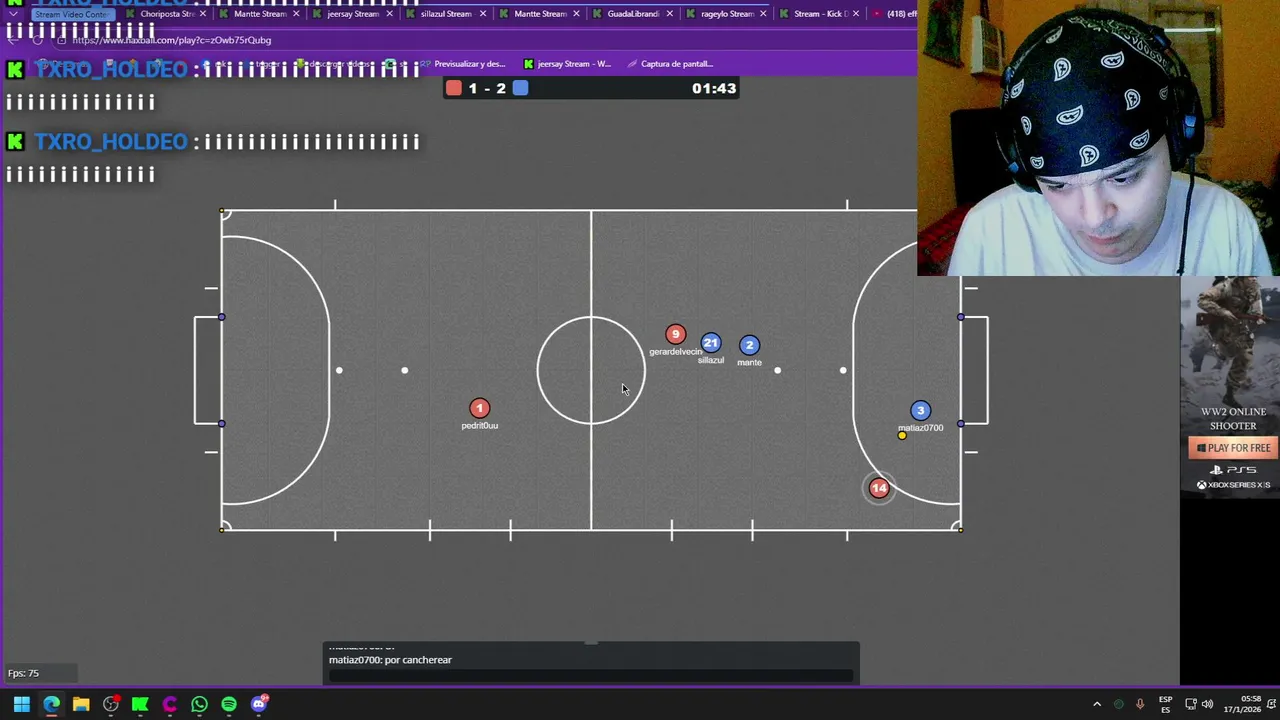Open the green Kick app in taskbar
This screenshot has width=1280, height=720.
140,704
